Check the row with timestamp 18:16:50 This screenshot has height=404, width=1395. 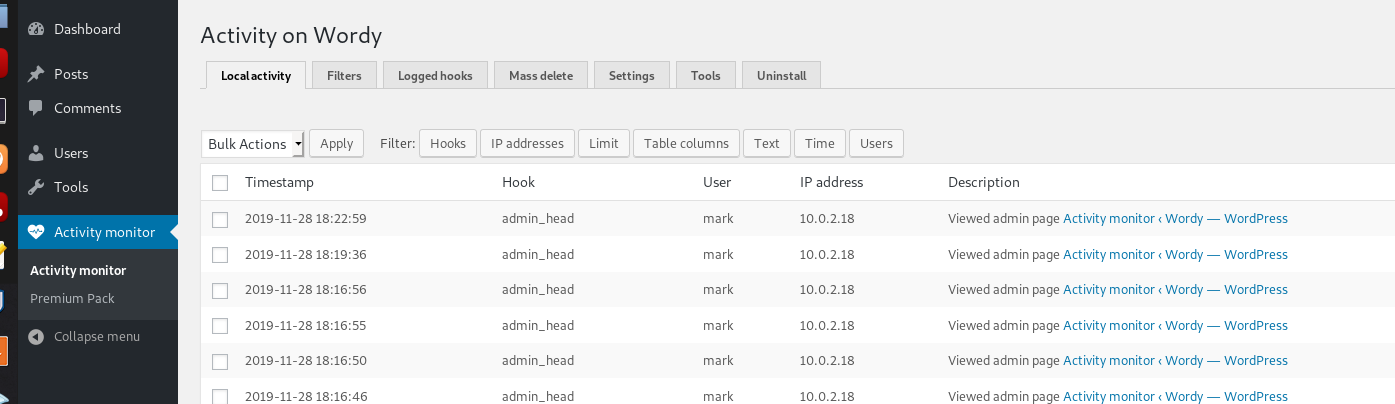pos(221,361)
